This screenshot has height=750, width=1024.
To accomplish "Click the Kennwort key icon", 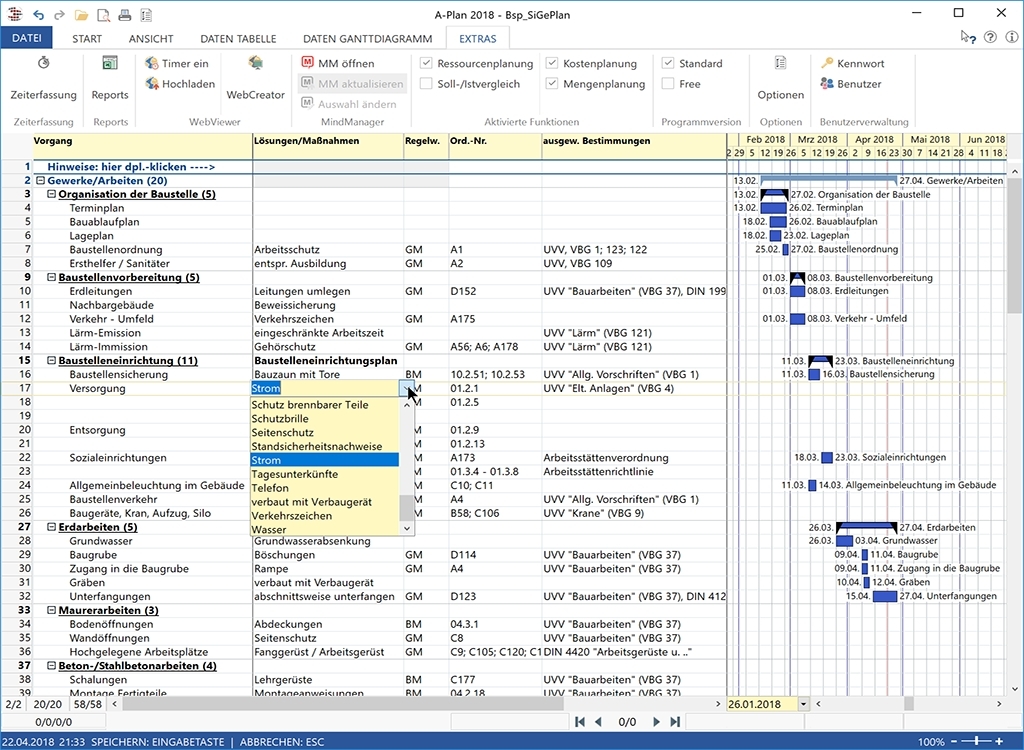I will (827, 63).
